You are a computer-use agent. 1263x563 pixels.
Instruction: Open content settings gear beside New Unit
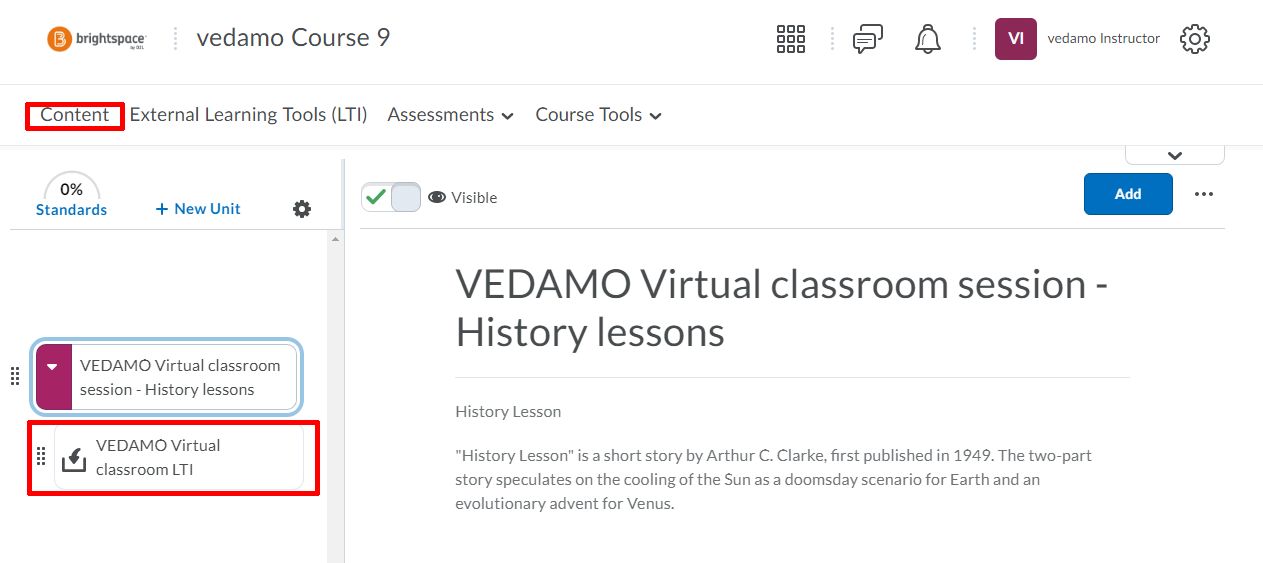[x=302, y=209]
